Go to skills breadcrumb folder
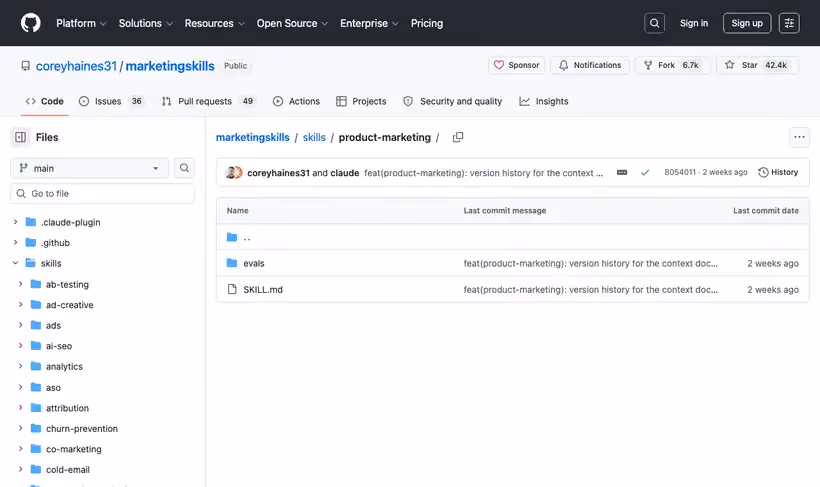Image resolution: width=820 pixels, height=487 pixels. coord(314,137)
